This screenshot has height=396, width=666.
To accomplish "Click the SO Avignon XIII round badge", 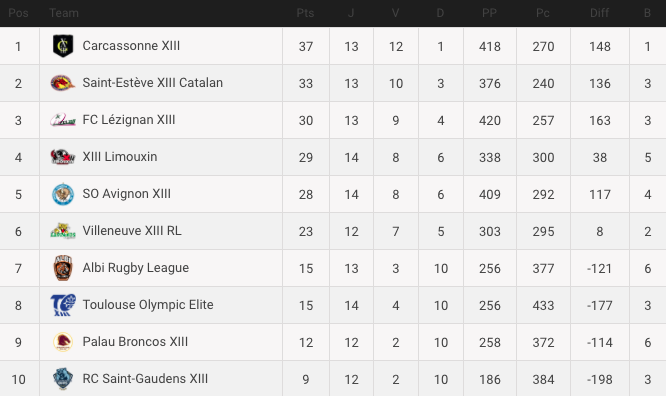I will (63, 194).
